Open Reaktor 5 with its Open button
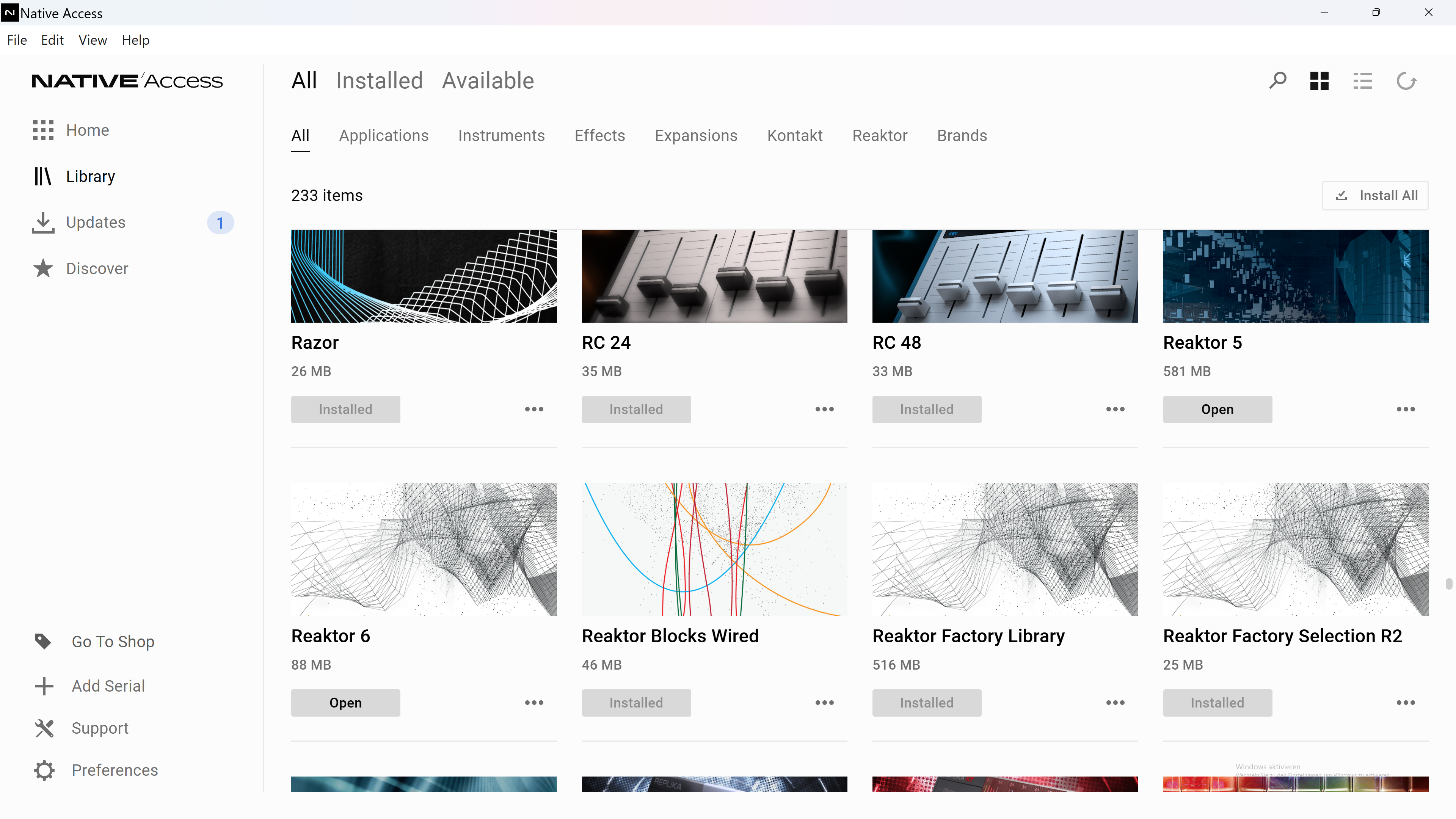 click(1218, 409)
